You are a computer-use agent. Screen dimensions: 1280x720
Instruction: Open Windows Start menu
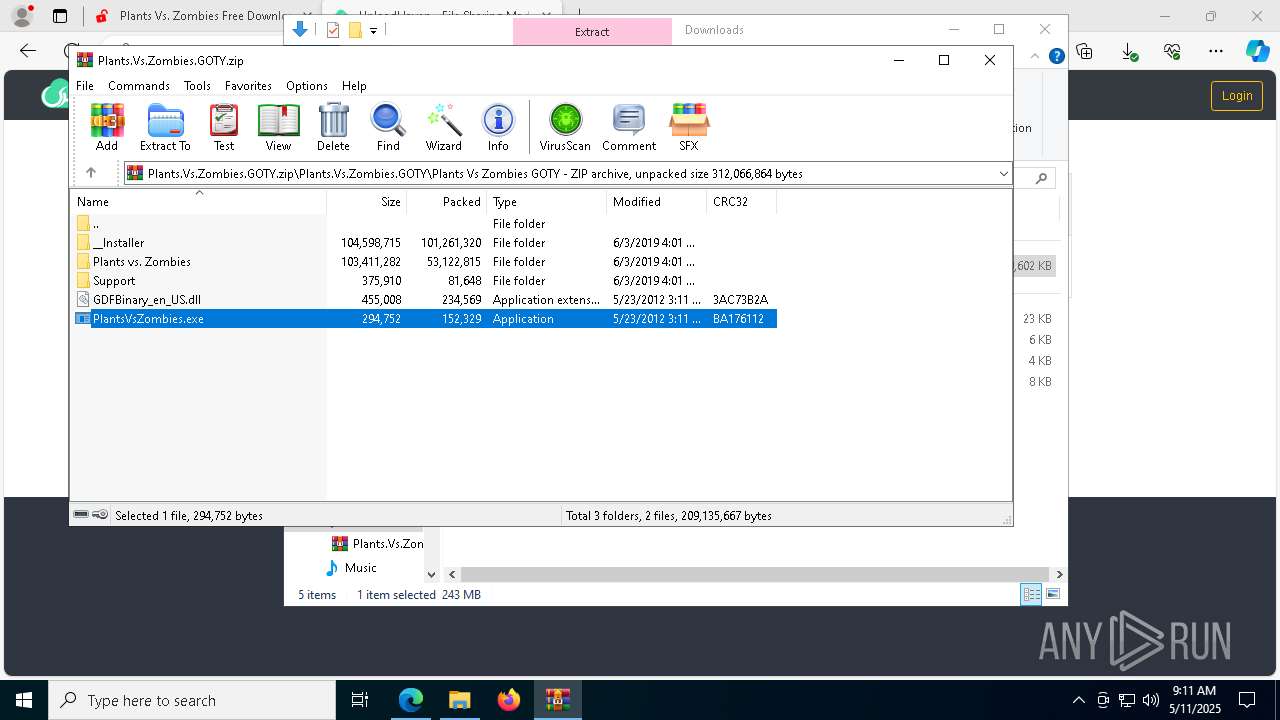point(24,700)
